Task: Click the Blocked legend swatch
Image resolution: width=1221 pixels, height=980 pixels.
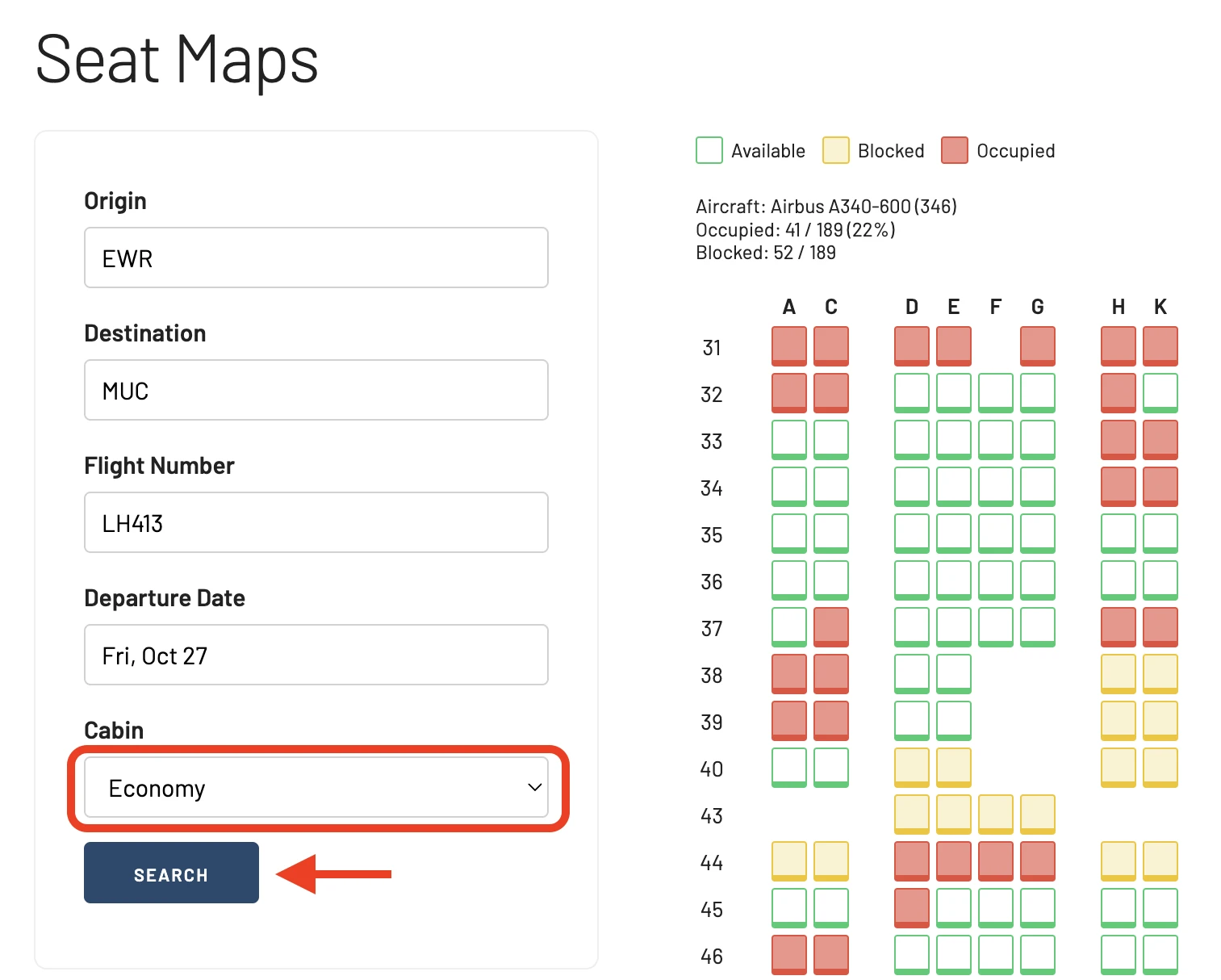Action: (836, 150)
